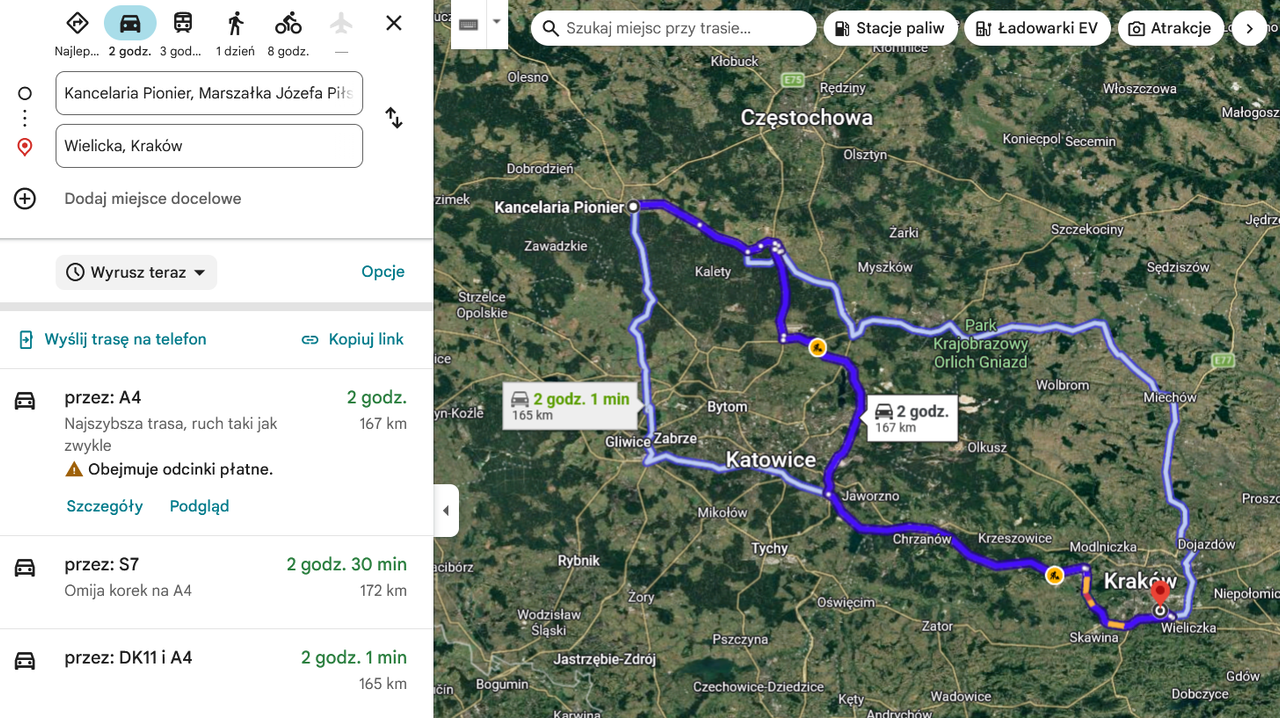
Task: Choose the walking travel mode
Action: pyautogui.click(x=235, y=23)
